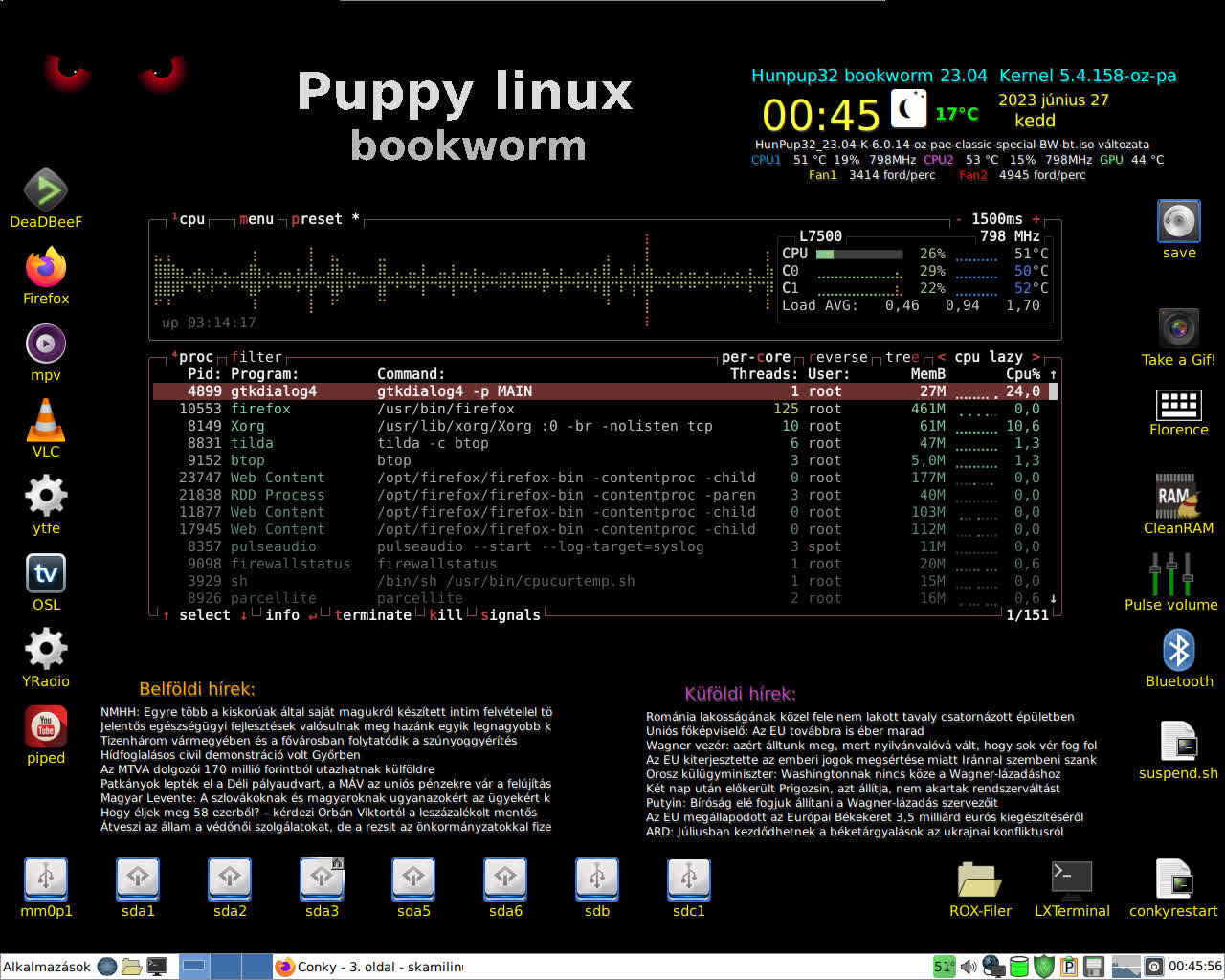Viewport: 1225px width, 980px height.
Task: Click the save disc icon
Action: point(1179,221)
